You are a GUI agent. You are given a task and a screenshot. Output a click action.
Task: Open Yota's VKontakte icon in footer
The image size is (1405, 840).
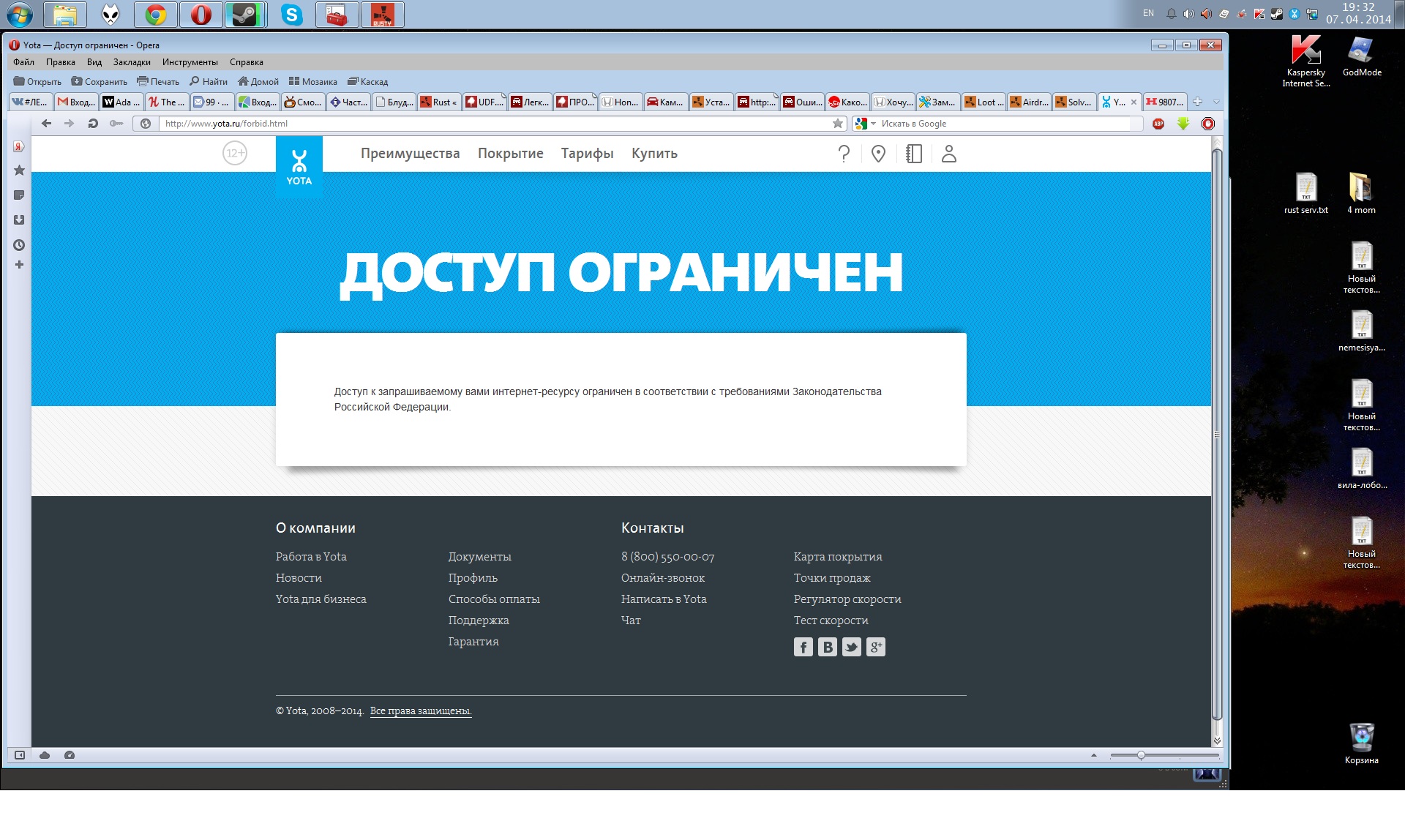click(x=827, y=647)
